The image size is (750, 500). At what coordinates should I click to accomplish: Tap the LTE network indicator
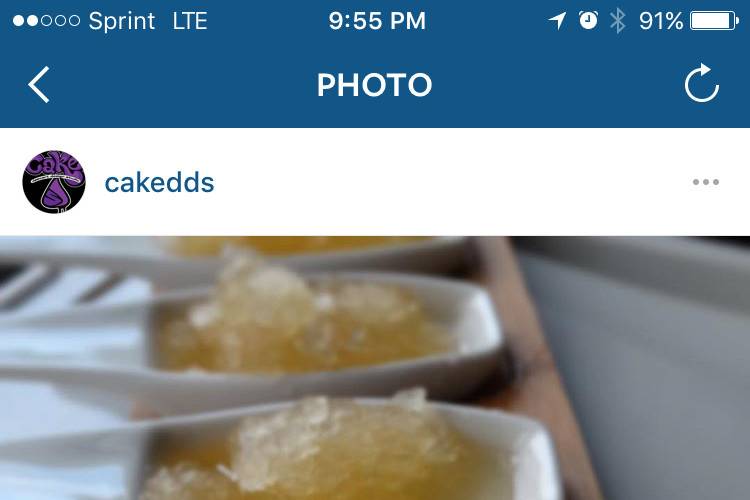click(x=190, y=21)
